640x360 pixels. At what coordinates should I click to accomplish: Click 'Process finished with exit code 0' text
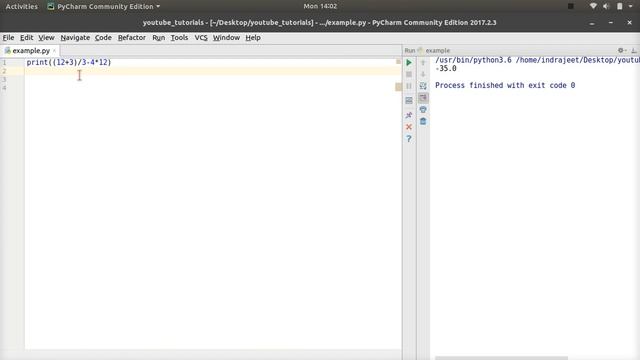click(505, 85)
